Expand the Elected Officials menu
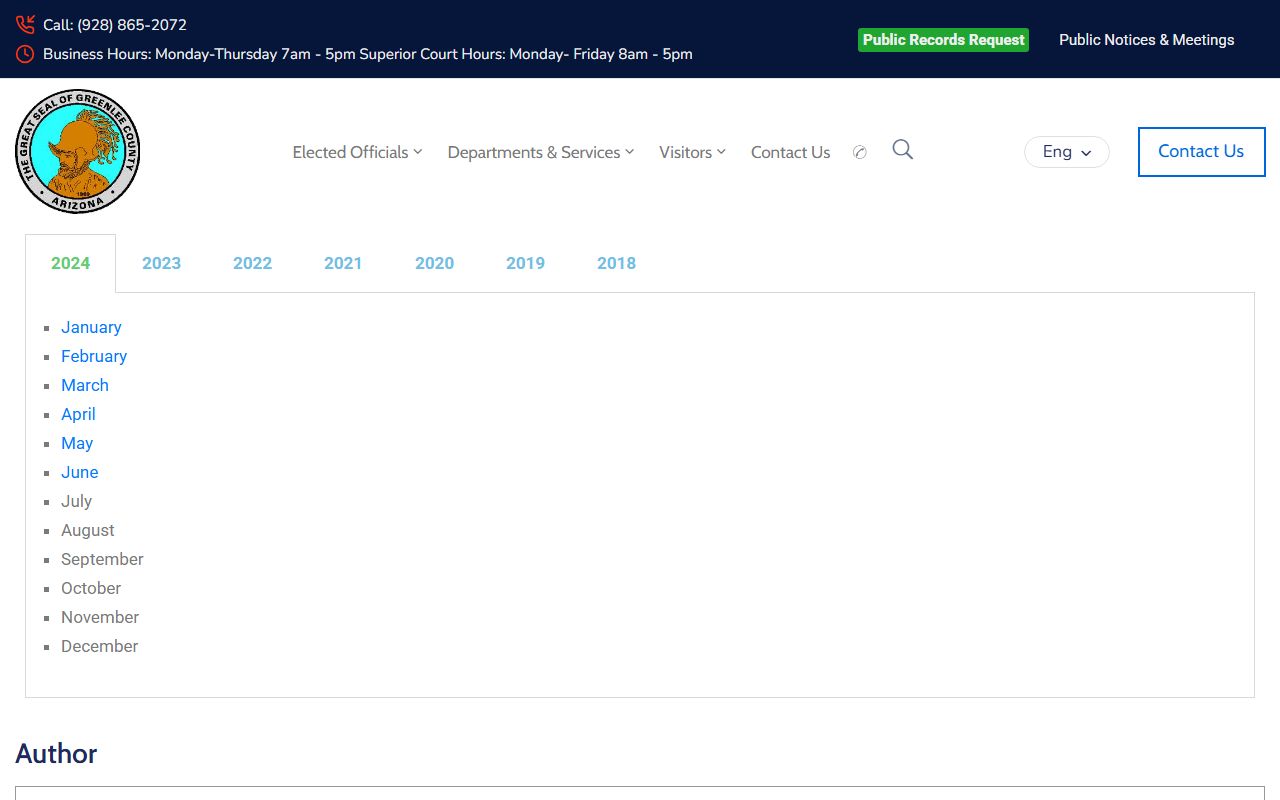The height and width of the screenshot is (800, 1280). click(x=357, y=152)
